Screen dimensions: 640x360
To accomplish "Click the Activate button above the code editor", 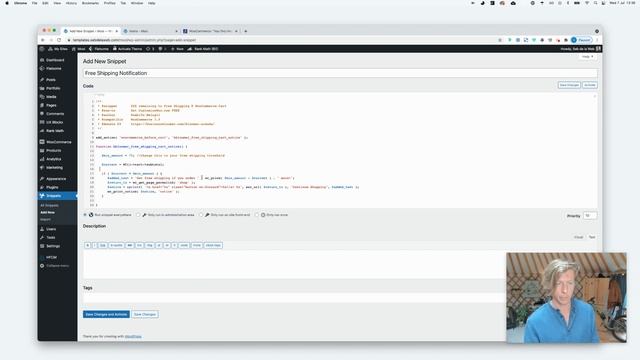I will coord(590,85).
